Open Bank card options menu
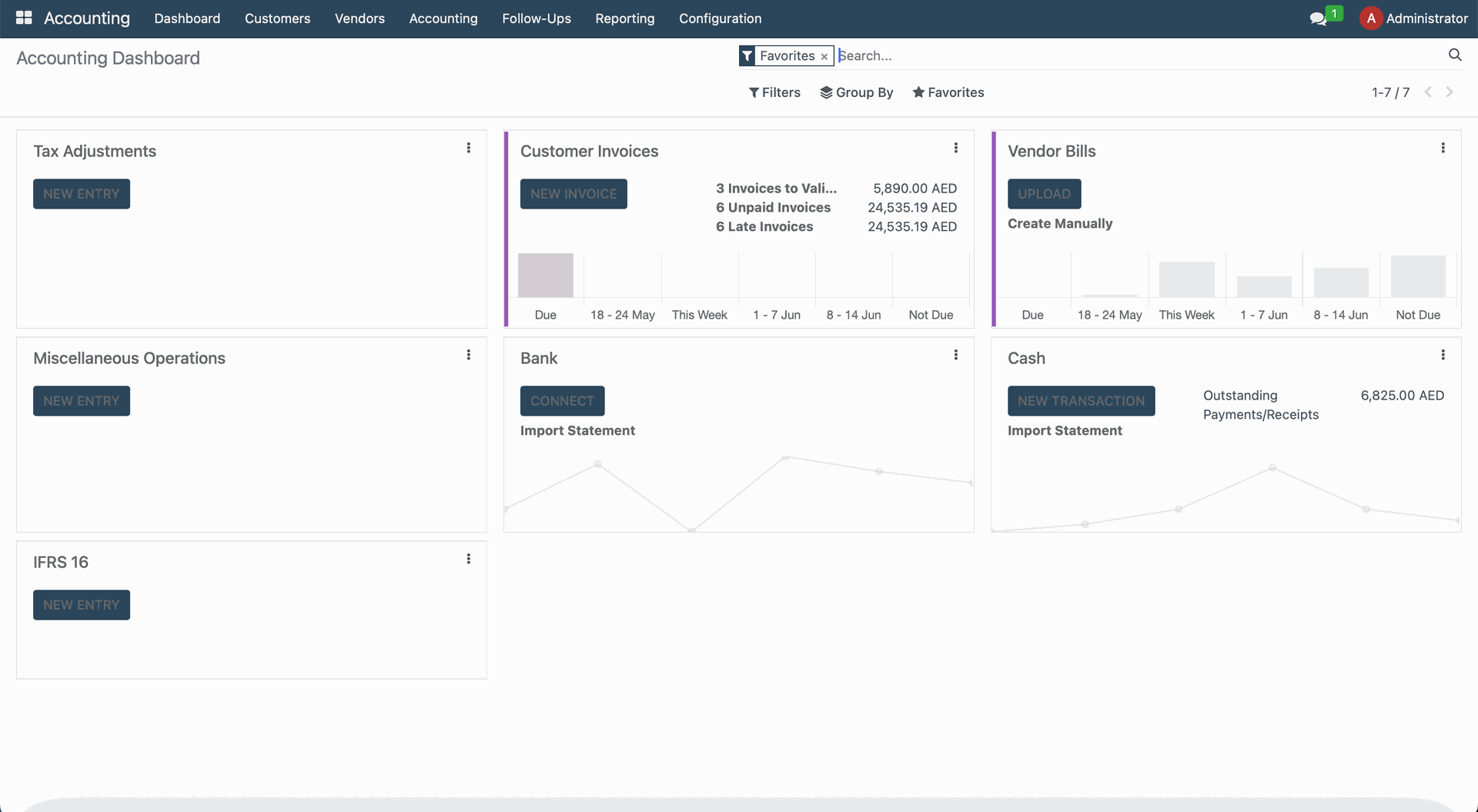Screen dimensions: 1478x812 (x=955, y=355)
